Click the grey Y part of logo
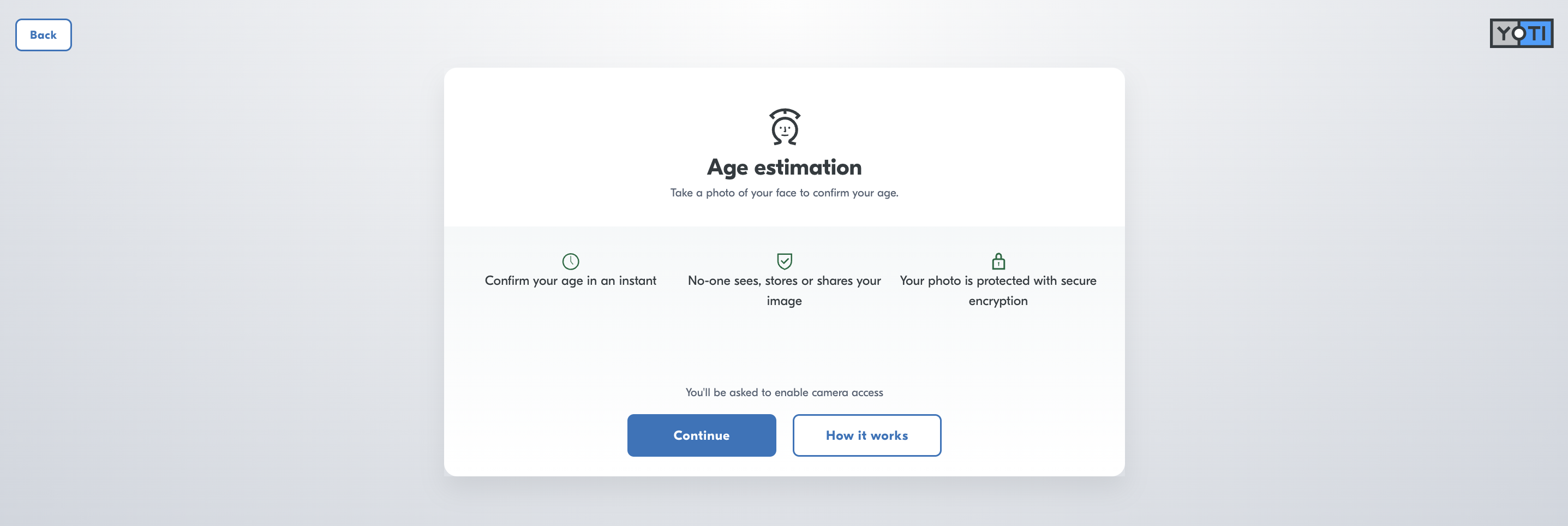1568x526 pixels. click(x=1504, y=33)
